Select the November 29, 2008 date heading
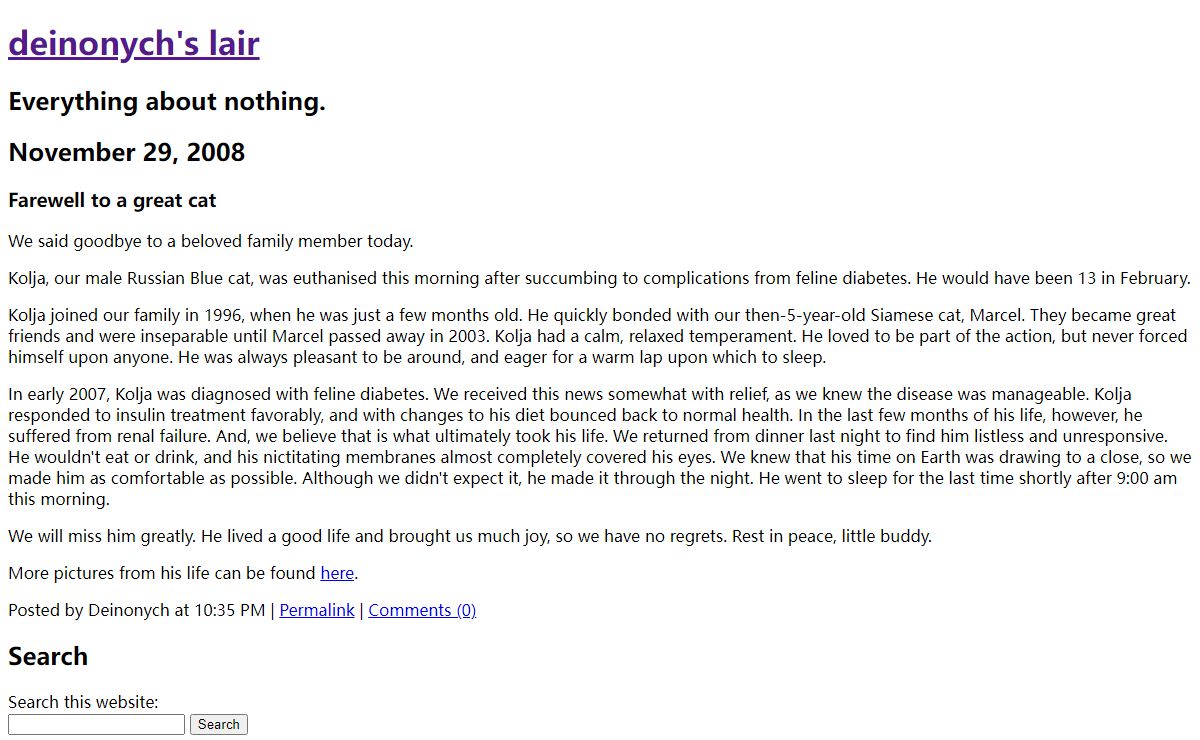Image resolution: width=1200 pixels, height=740 pixels. (127, 153)
